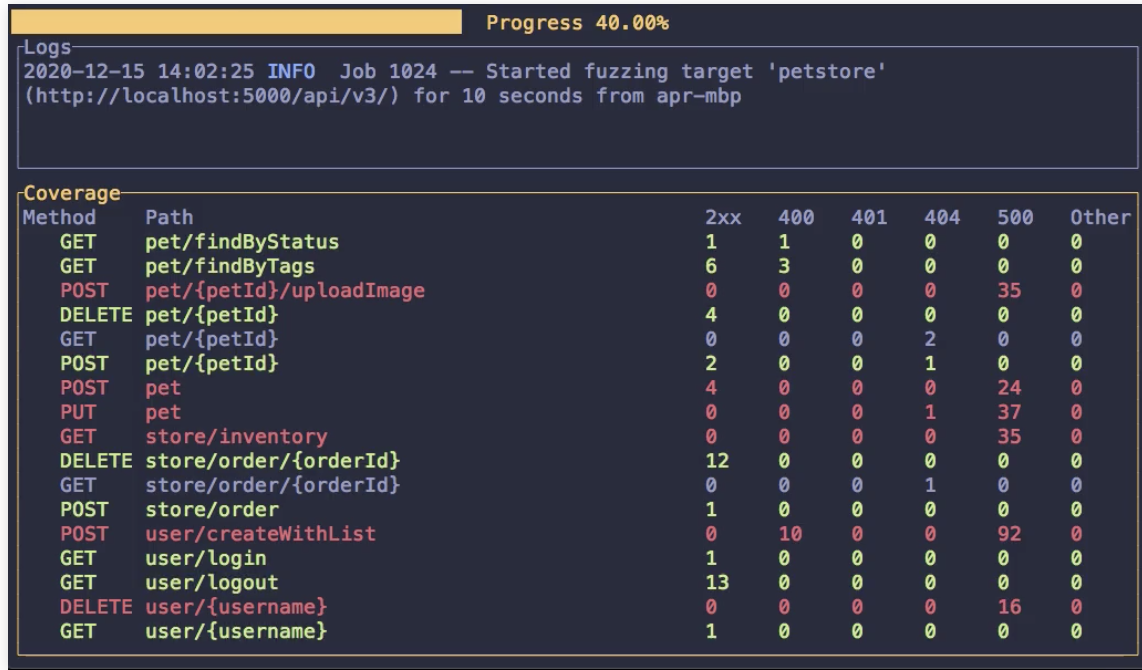Click the 500 column header

pyautogui.click(x=1015, y=217)
